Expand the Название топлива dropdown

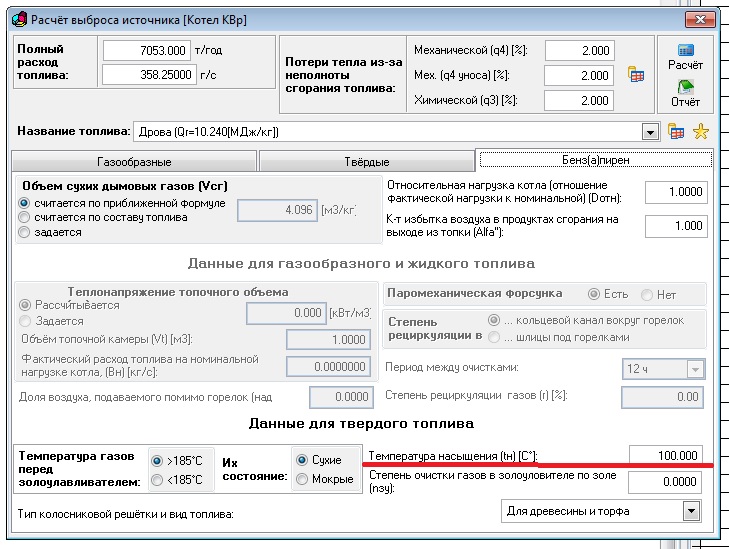650,131
